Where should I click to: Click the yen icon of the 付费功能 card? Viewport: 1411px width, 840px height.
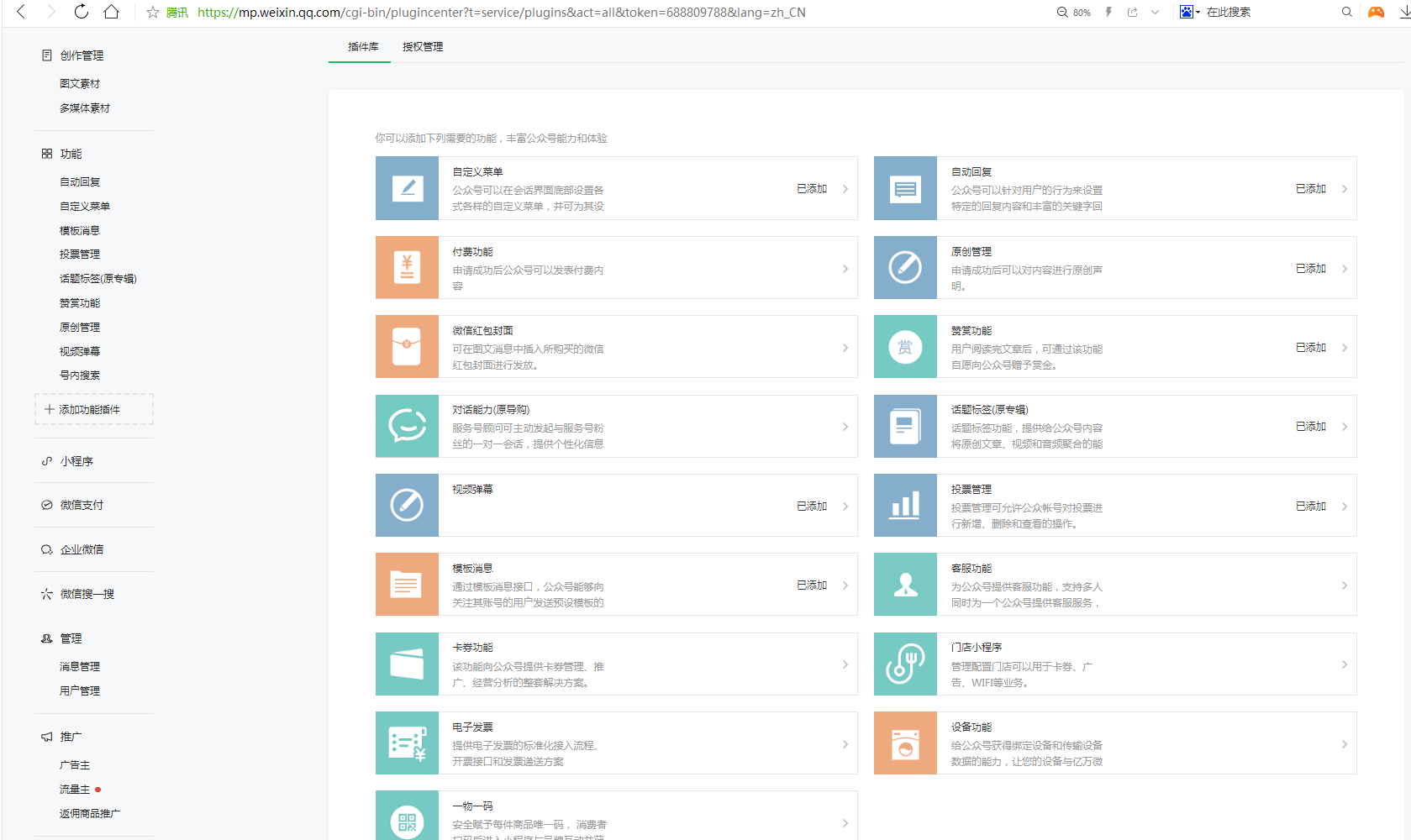pos(407,268)
